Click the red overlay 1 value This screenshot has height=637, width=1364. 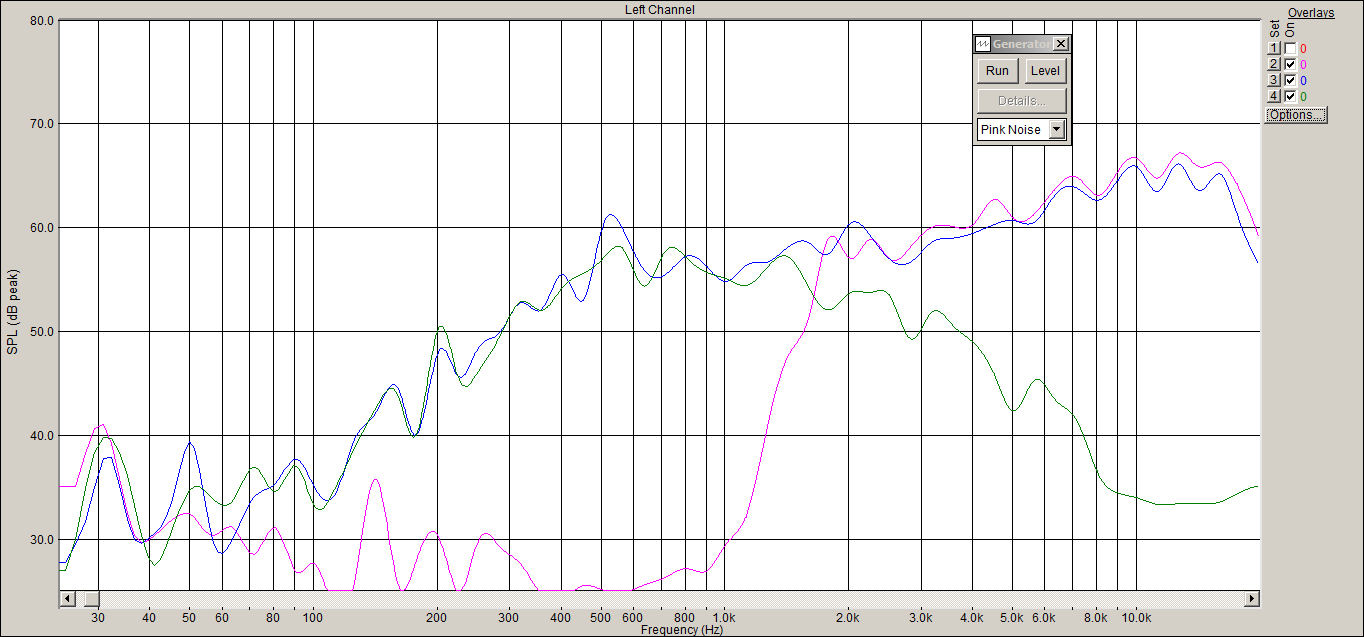1303,48
